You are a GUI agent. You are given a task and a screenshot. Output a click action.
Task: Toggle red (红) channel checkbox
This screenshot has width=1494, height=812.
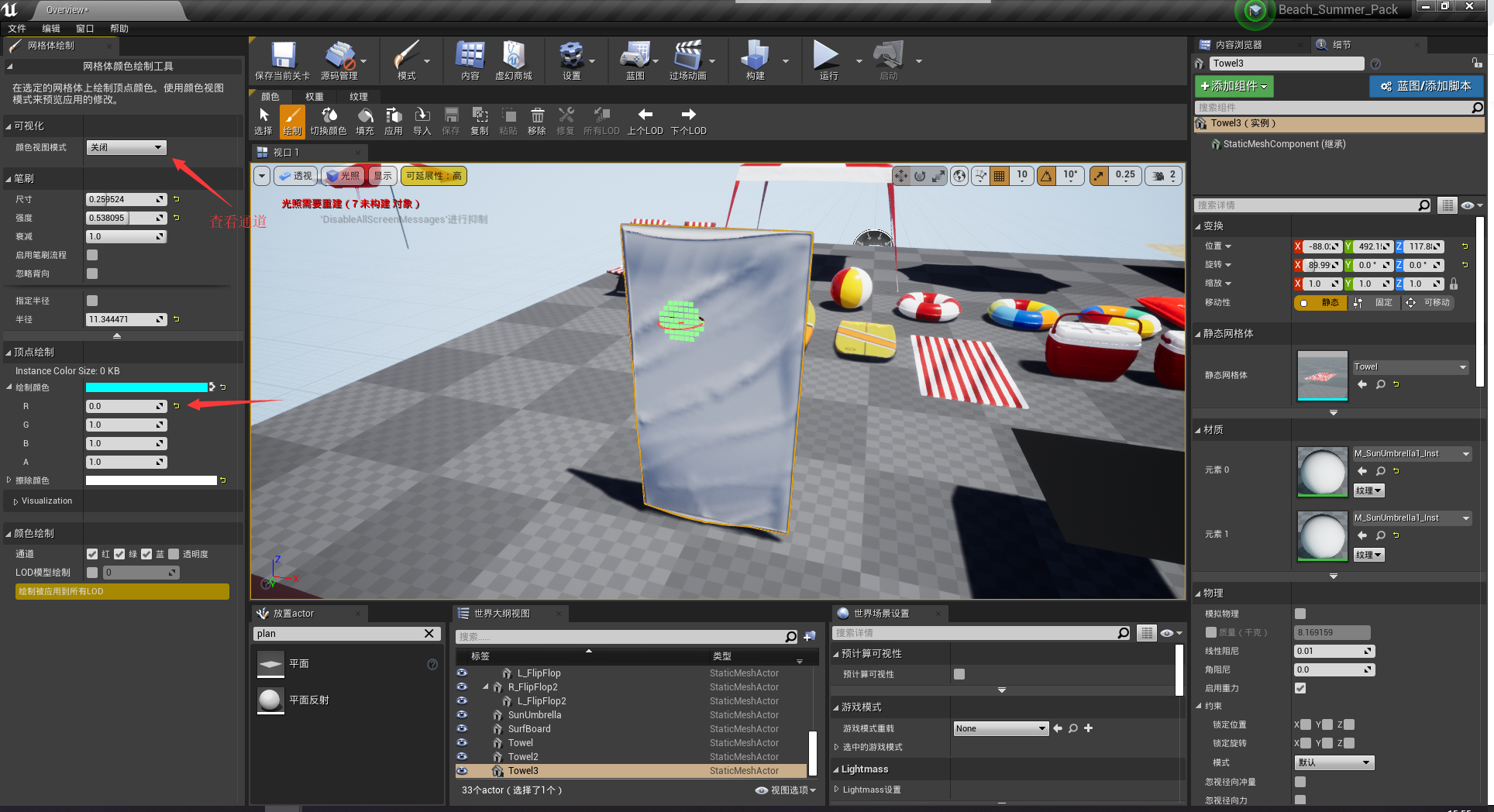[x=92, y=554]
